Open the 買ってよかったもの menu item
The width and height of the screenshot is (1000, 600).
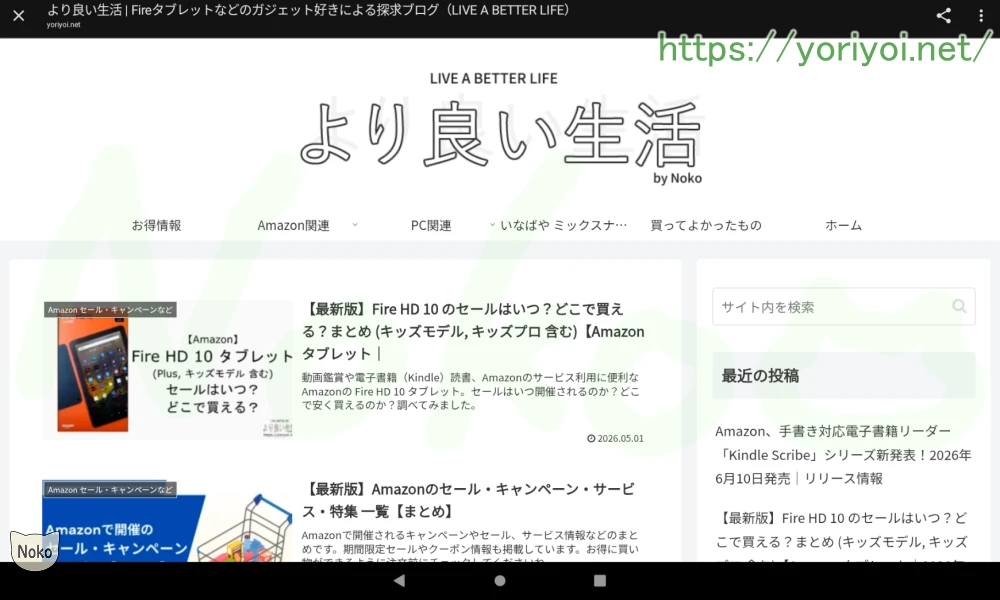705,225
